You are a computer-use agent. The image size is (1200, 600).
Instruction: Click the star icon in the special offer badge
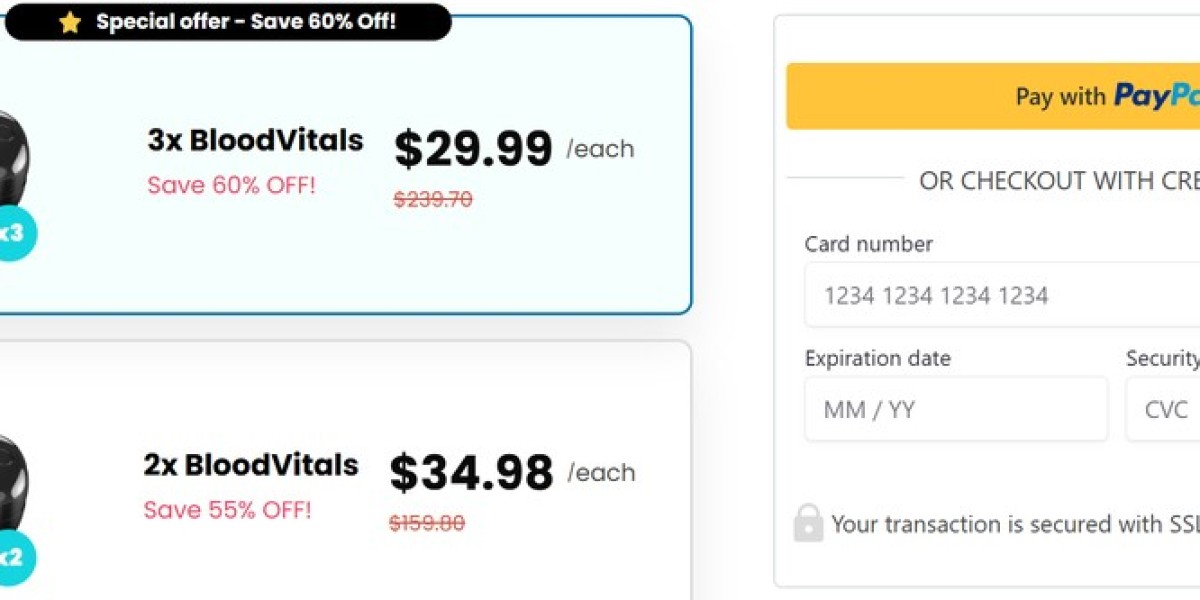69,23
